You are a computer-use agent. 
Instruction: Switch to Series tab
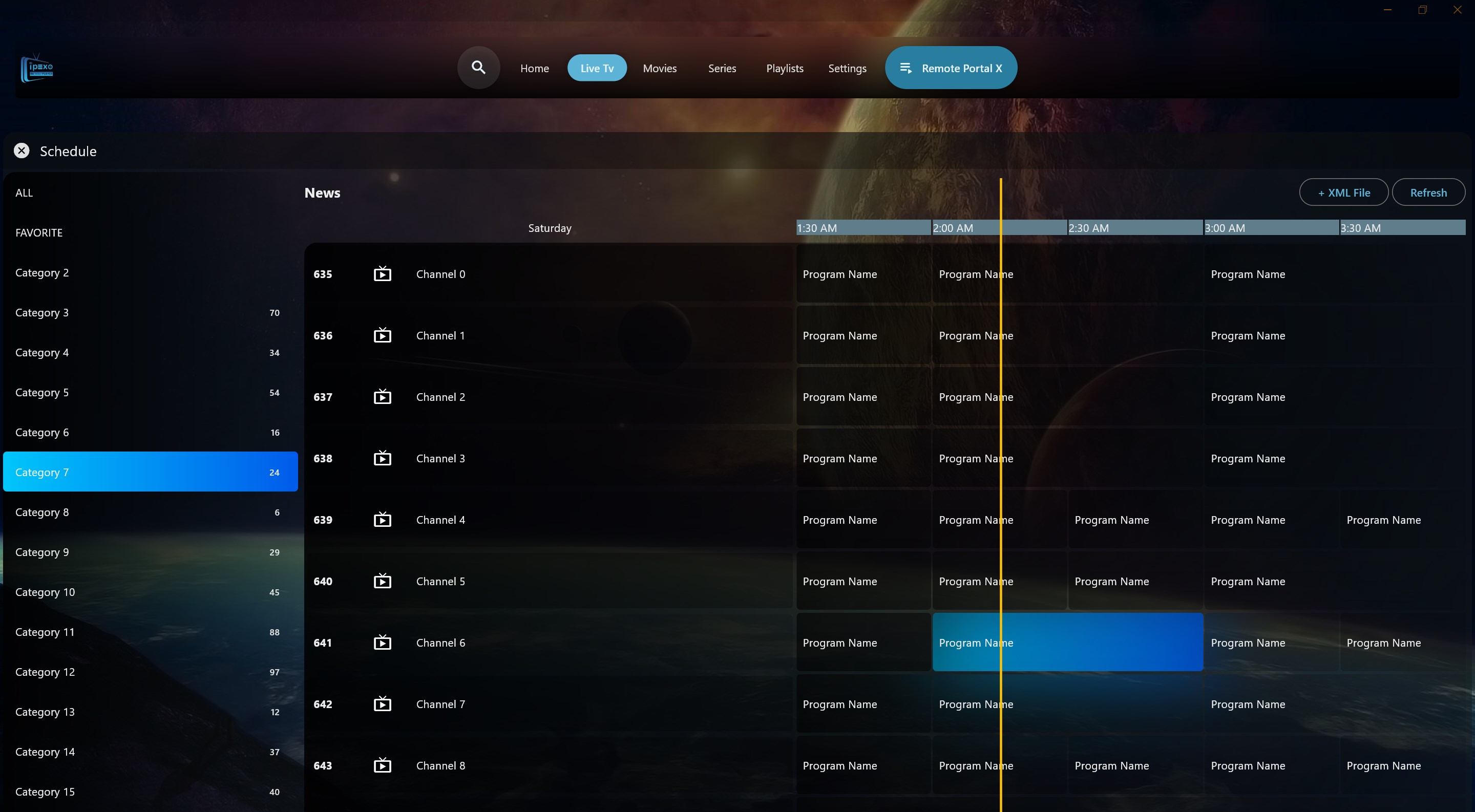click(721, 67)
